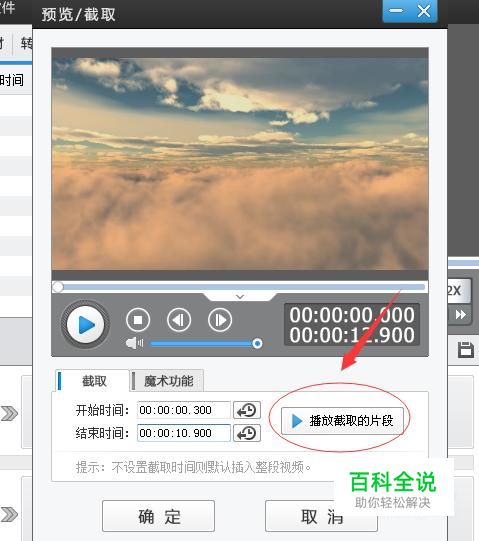Screen dimensions: 479x541
Task: Click the video progress bar handle
Action: 58,287
